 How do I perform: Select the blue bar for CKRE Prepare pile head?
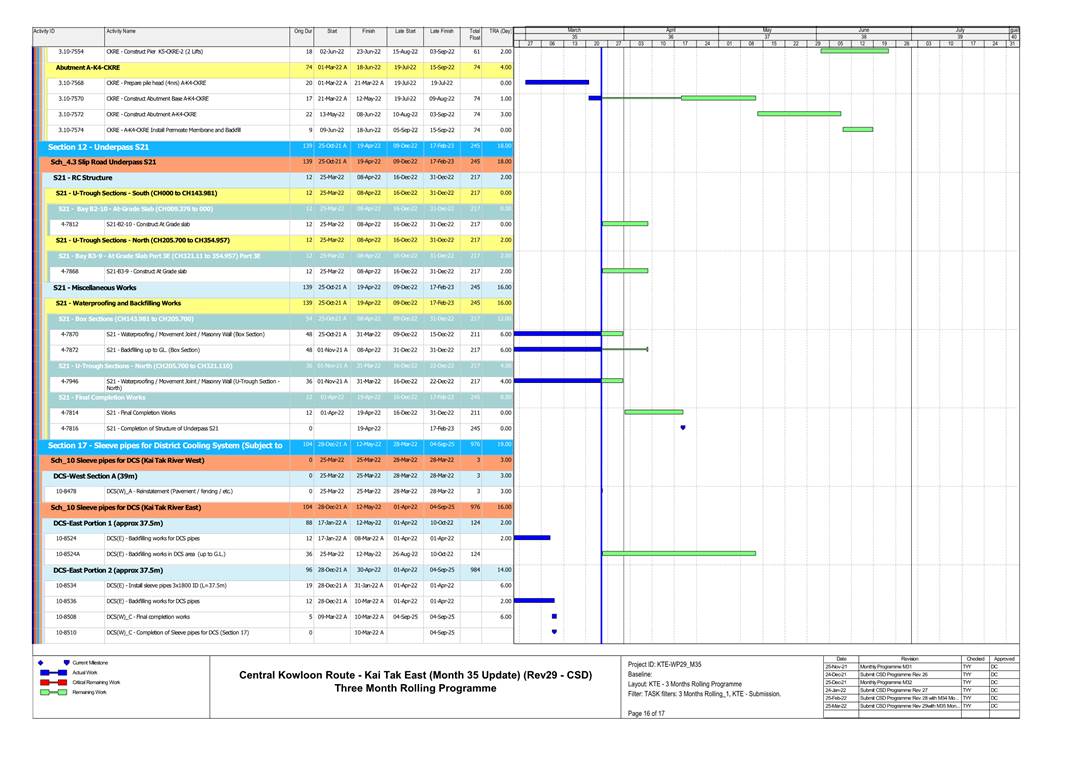(556, 83)
